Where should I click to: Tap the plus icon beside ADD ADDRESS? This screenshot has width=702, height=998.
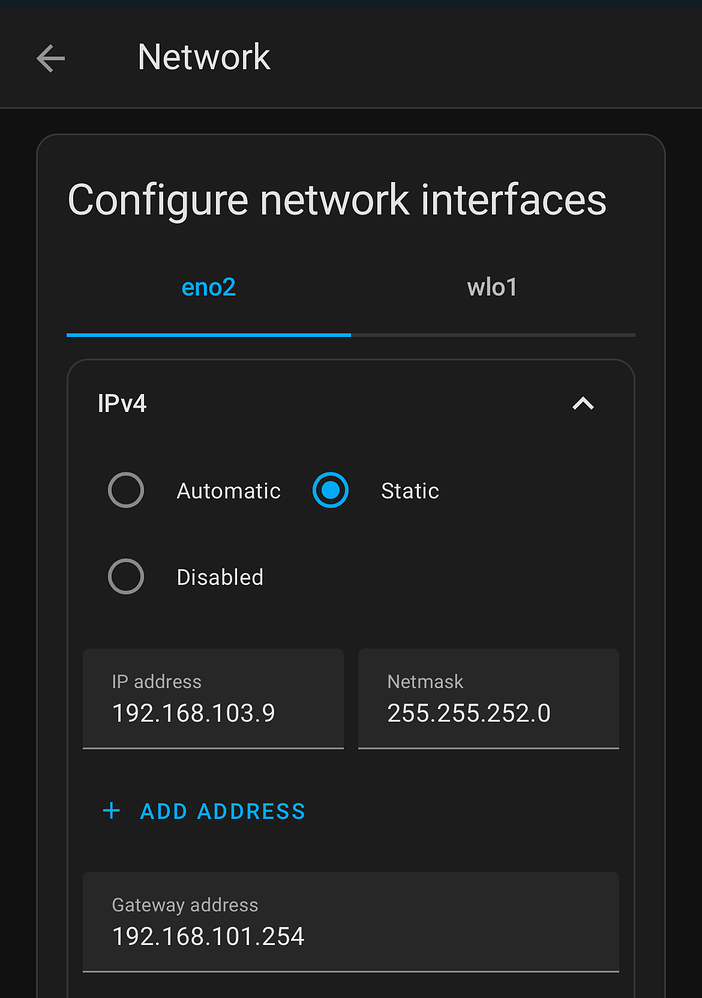coord(111,811)
